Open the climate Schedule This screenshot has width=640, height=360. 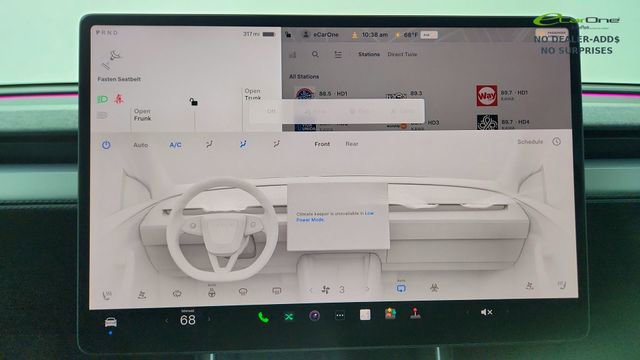[530, 142]
